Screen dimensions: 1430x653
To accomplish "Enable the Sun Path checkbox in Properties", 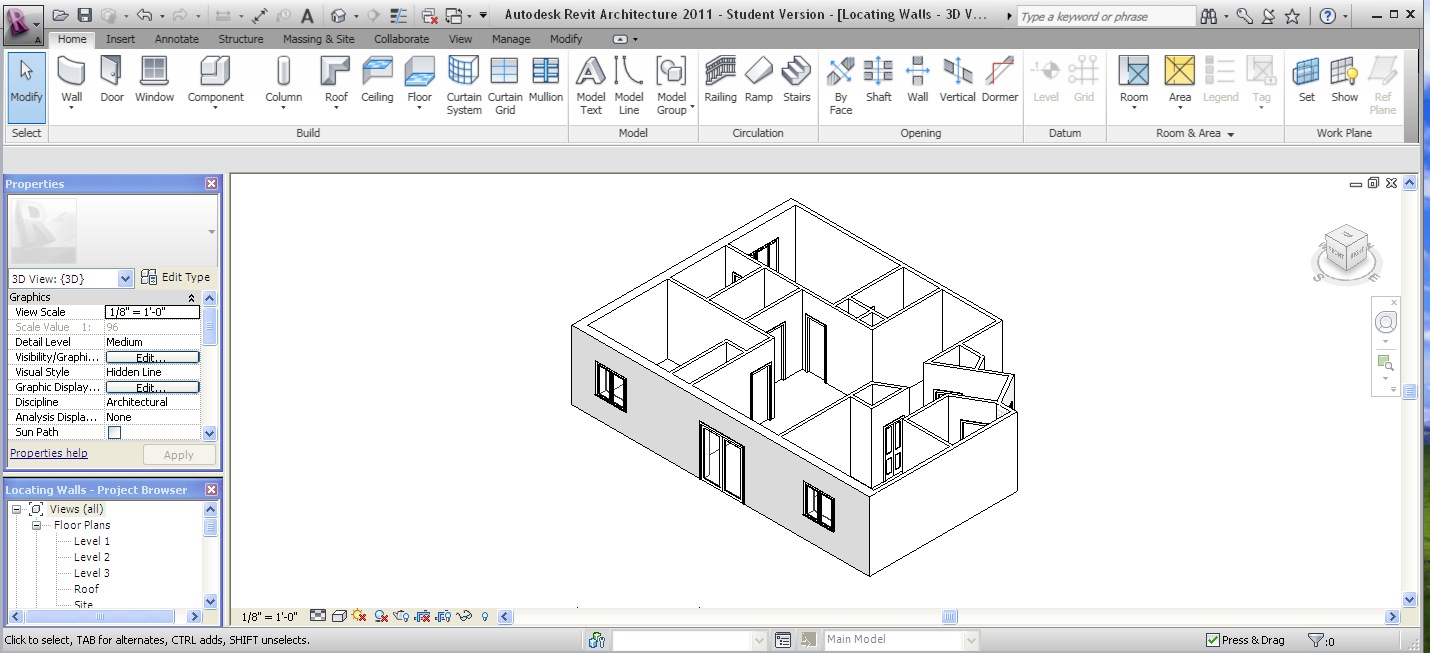I will (113, 432).
